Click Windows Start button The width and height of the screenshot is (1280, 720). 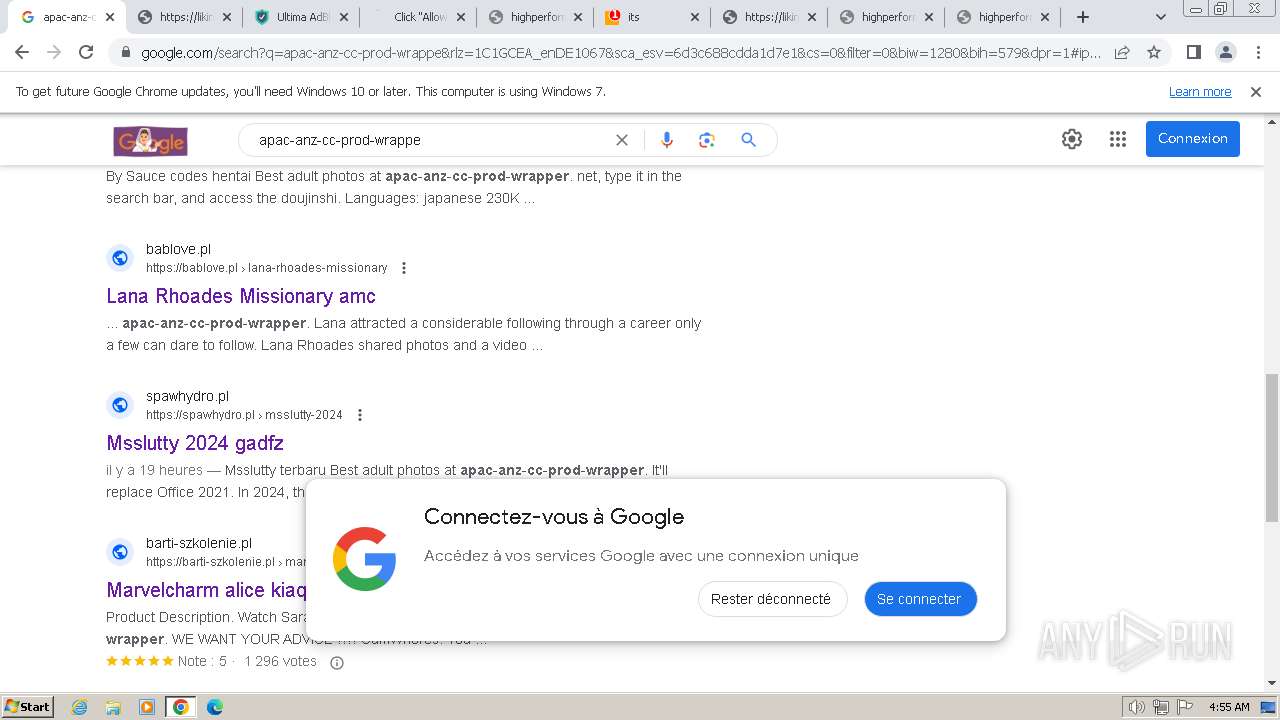tap(27, 707)
